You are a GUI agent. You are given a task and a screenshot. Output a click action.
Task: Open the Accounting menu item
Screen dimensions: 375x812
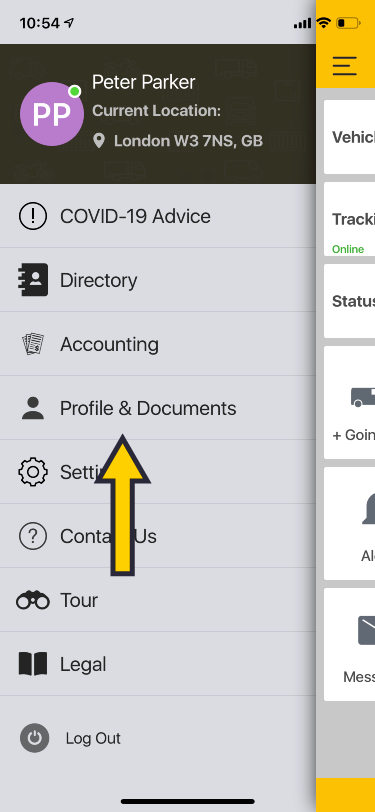pyautogui.click(x=158, y=344)
